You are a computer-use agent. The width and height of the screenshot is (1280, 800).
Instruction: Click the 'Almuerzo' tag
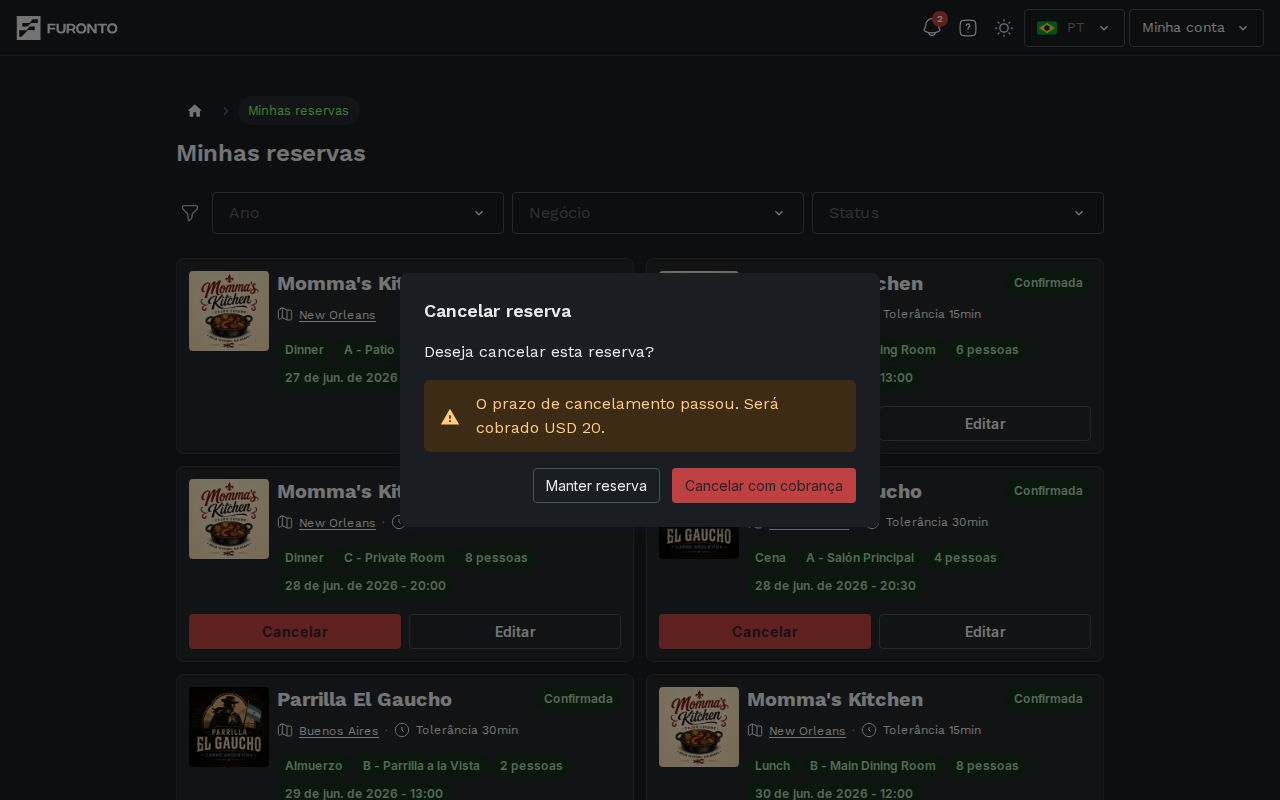pos(313,766)
